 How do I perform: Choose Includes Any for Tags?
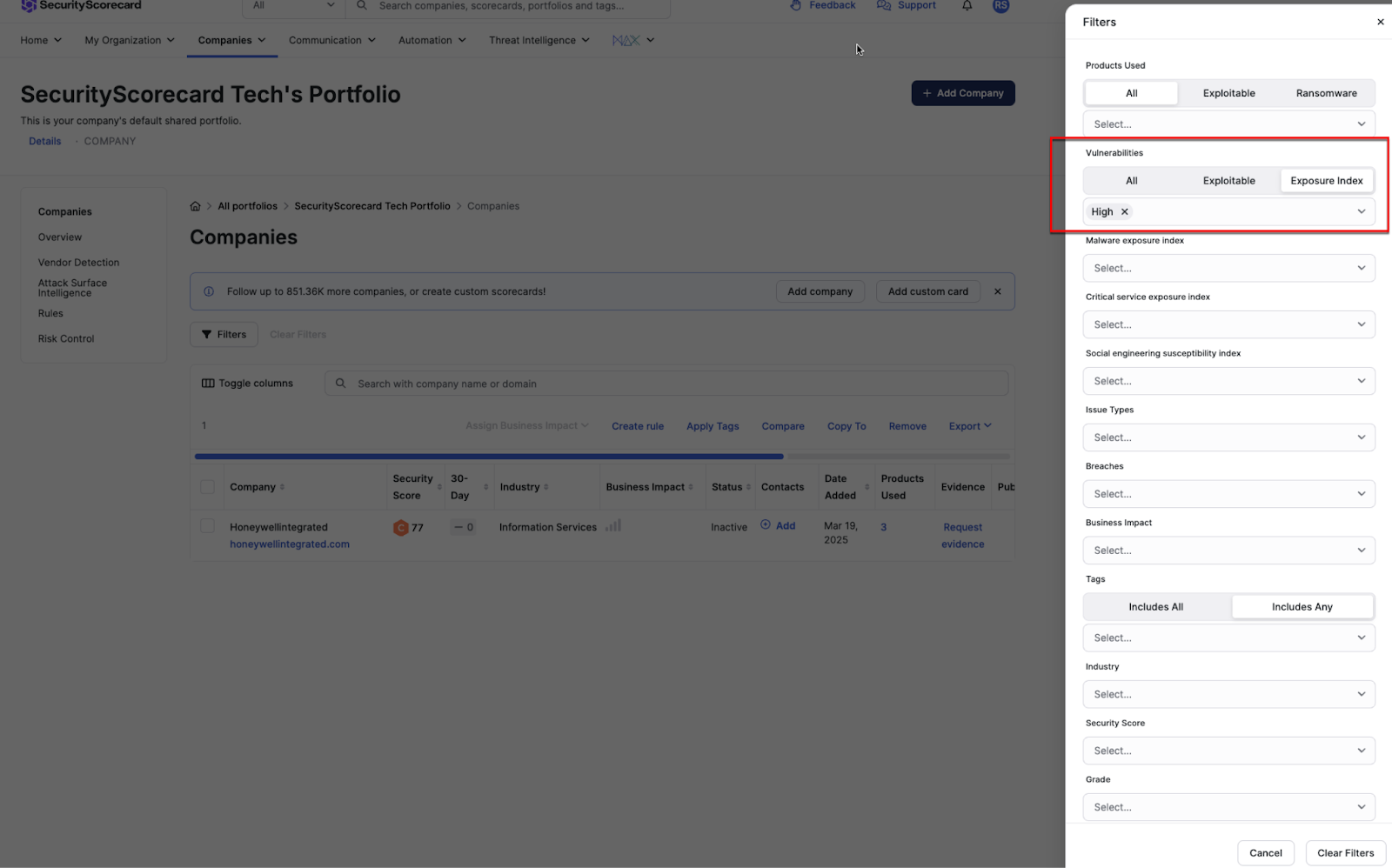click(x=1302, y=607)
